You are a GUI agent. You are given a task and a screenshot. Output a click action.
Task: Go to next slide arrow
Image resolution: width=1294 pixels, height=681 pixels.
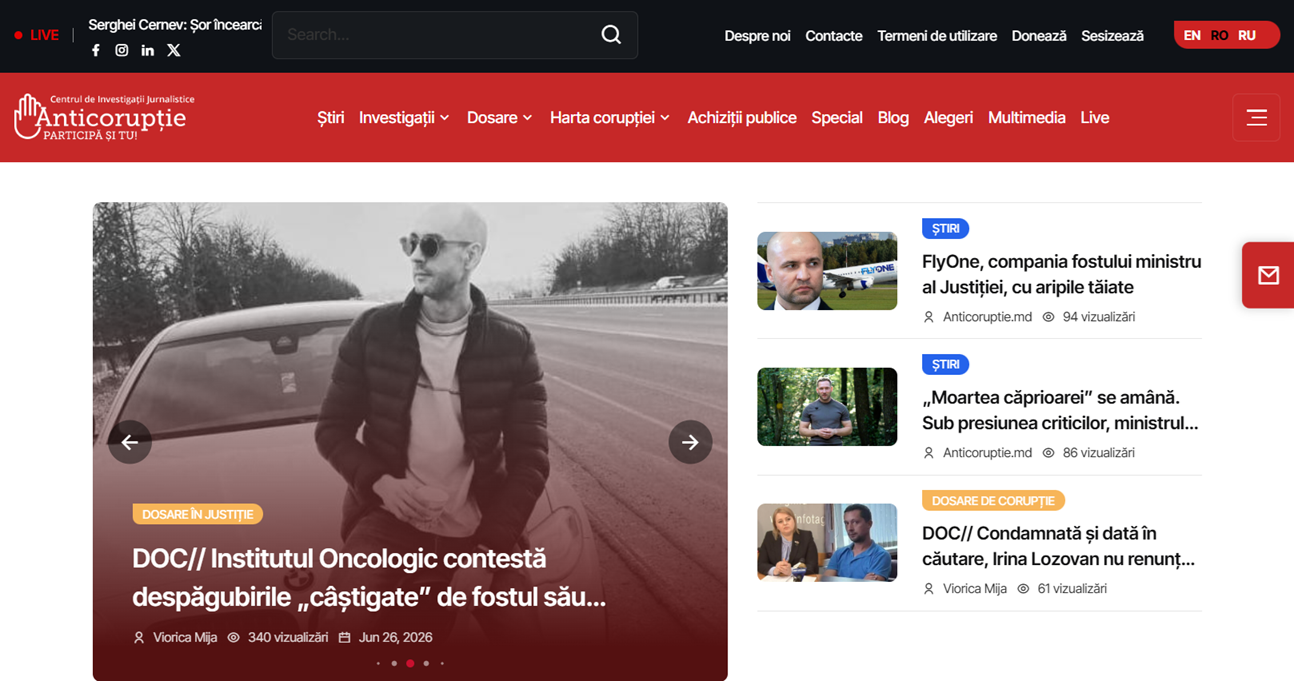(690, 442)
